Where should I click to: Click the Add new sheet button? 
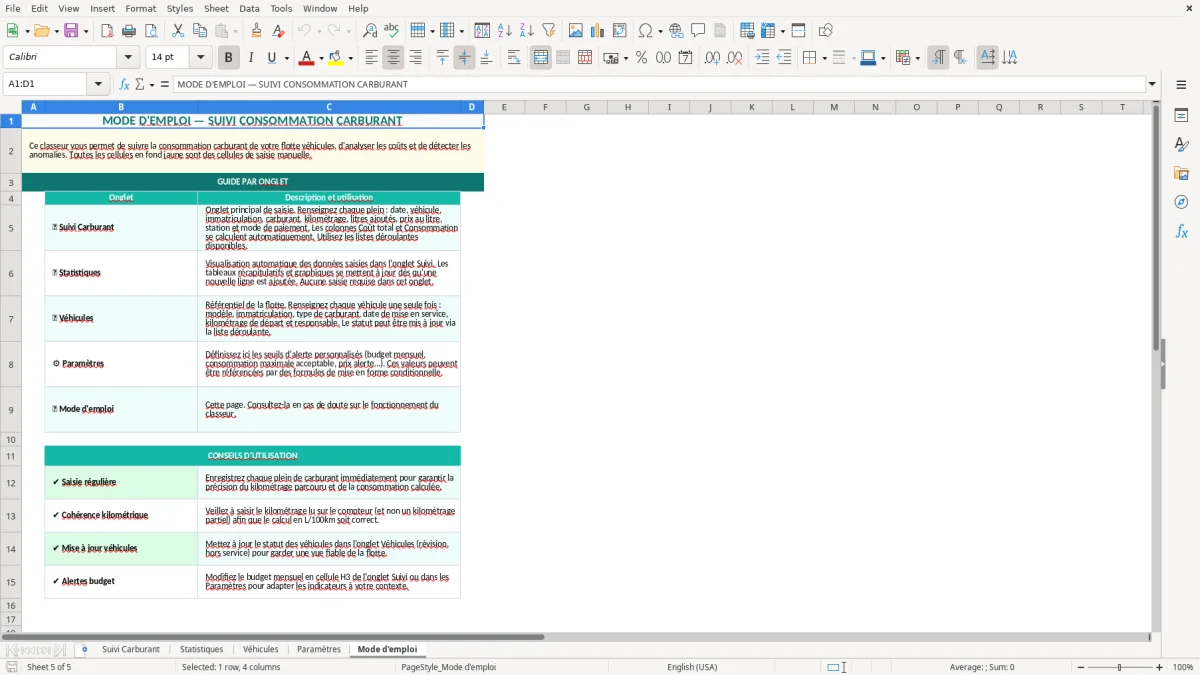click(x=84, y=649)
